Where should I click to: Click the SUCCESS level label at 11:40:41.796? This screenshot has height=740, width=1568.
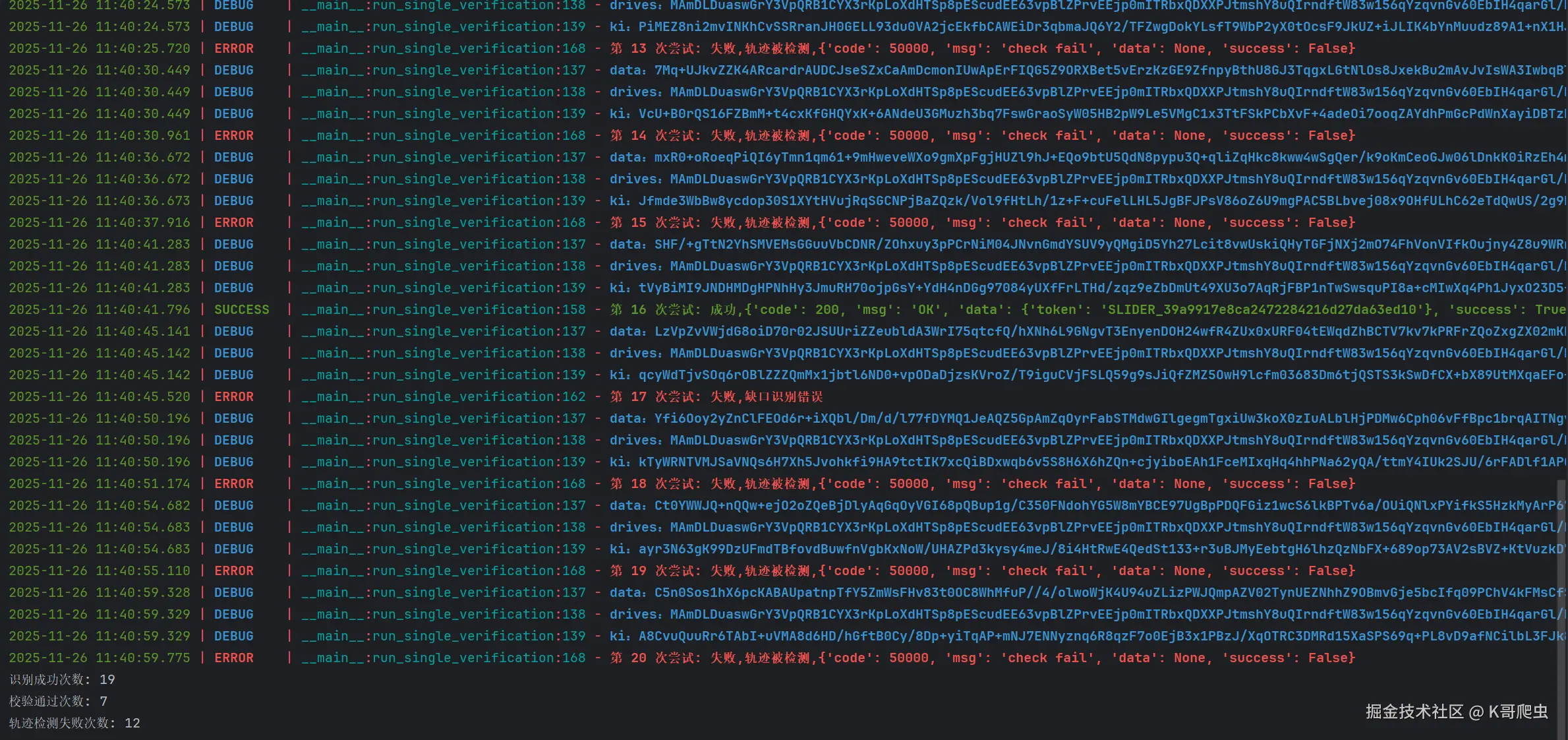pos(241,309)
